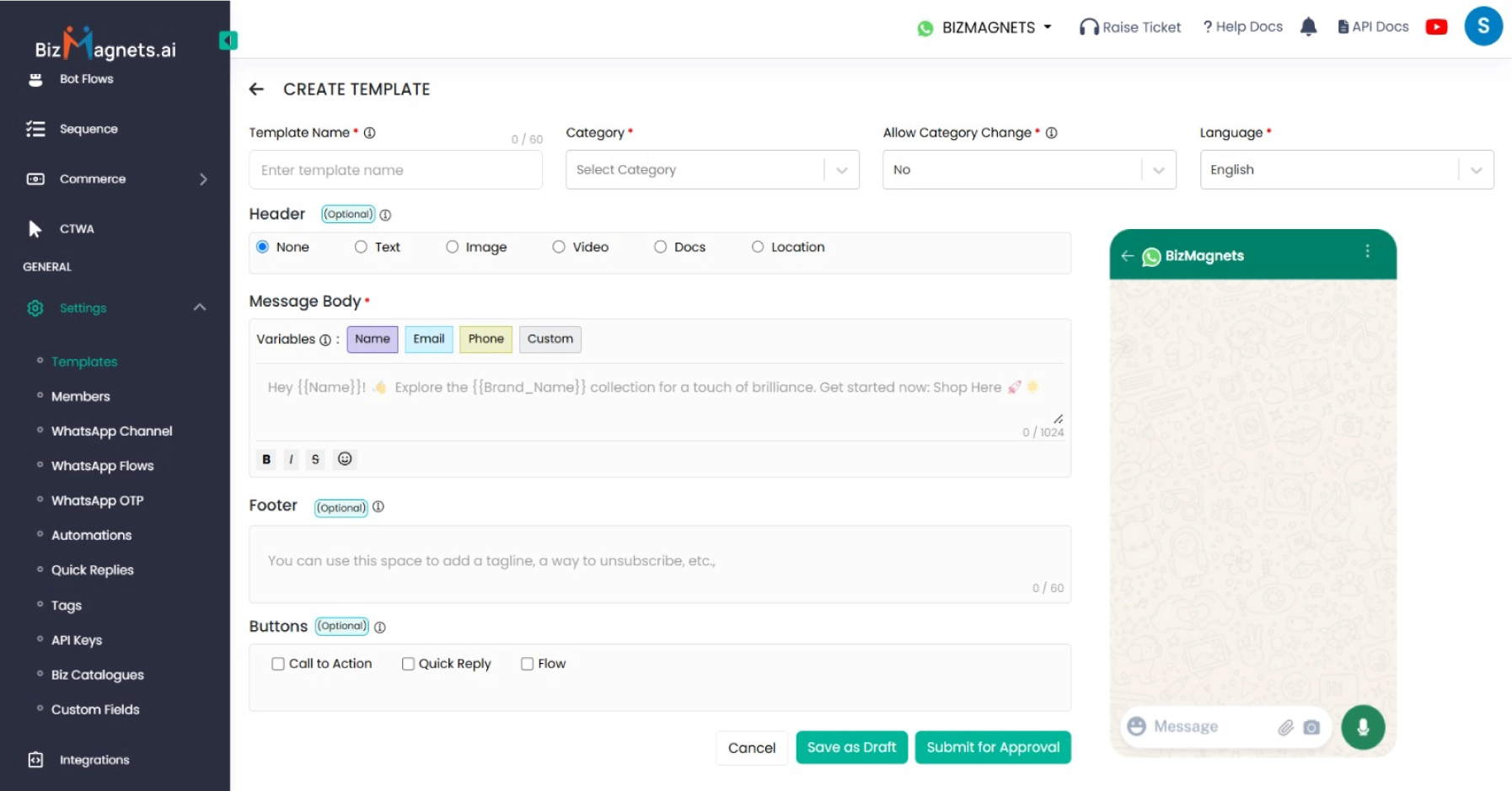This screenshot has width=1512, height=791.
Task: Click the CTWA cursor icon
Action: (x=35, y=228)
